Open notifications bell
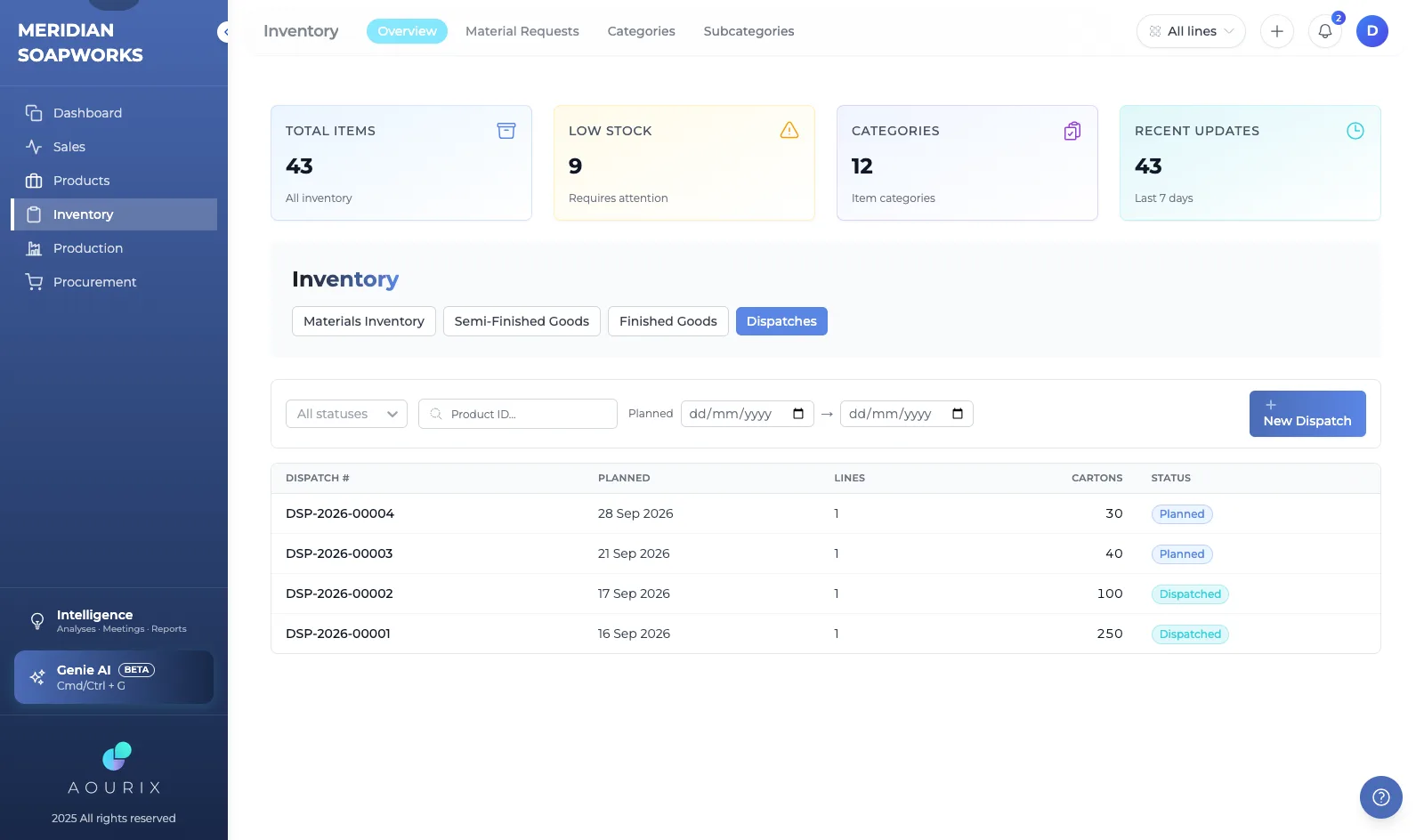The image size is (1424, 840). click(1325, 31)
